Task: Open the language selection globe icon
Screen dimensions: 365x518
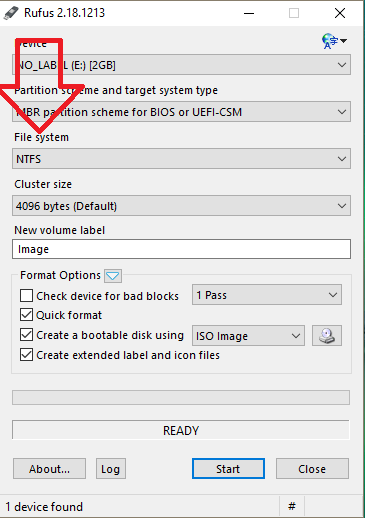Action: (334, 41)
